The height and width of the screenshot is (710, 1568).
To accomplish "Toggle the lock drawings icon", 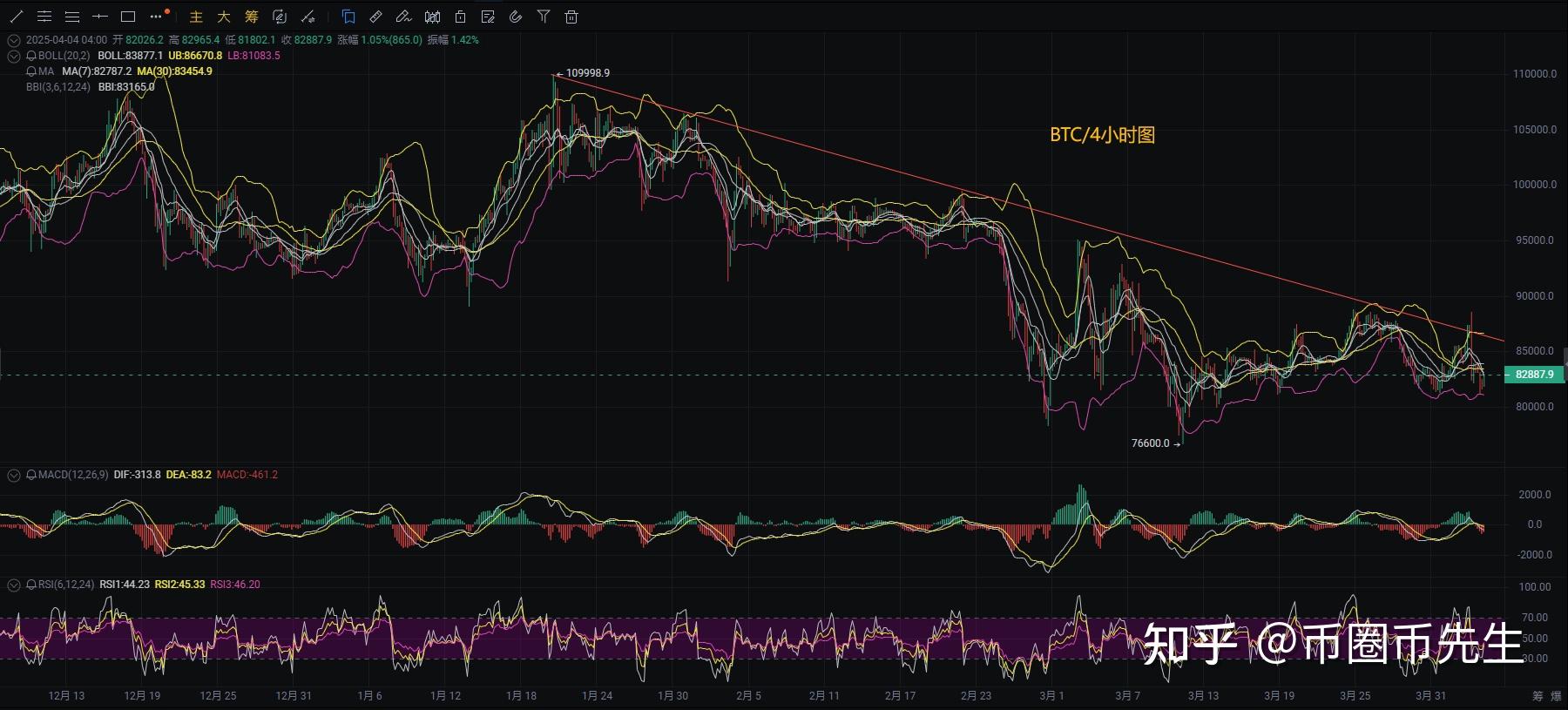I will [x=460, y=17].
